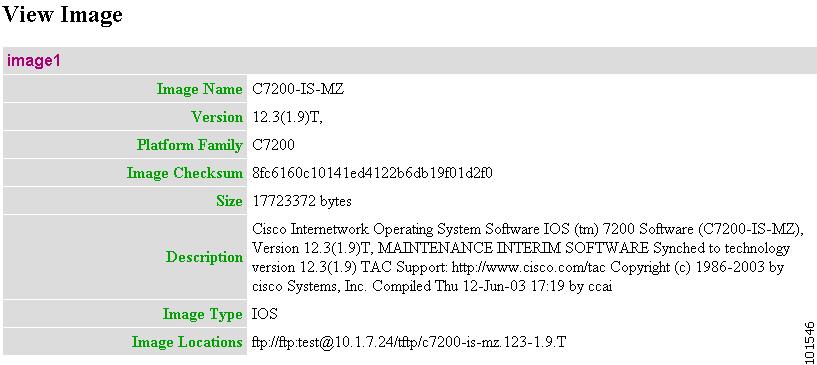
Task: Select the 12.3(1.9)T version value
Action: click(287, 117)
